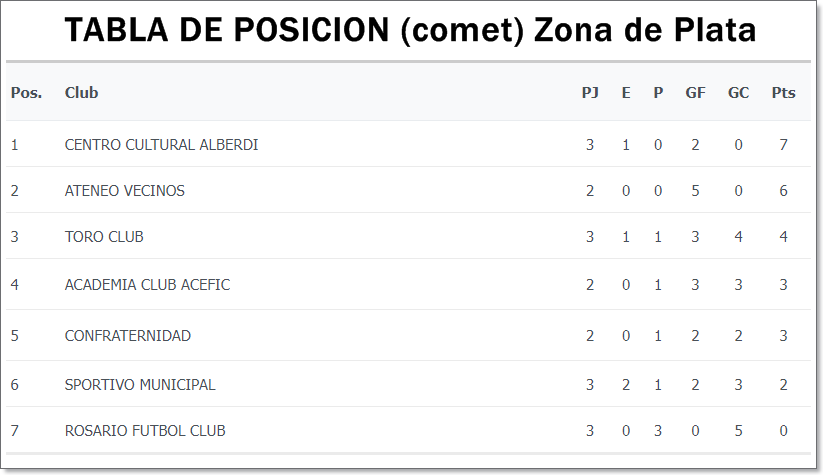Select ATENEO VECINOS club row
Screen dimensions: 823x475
click(x=408, y=191)
